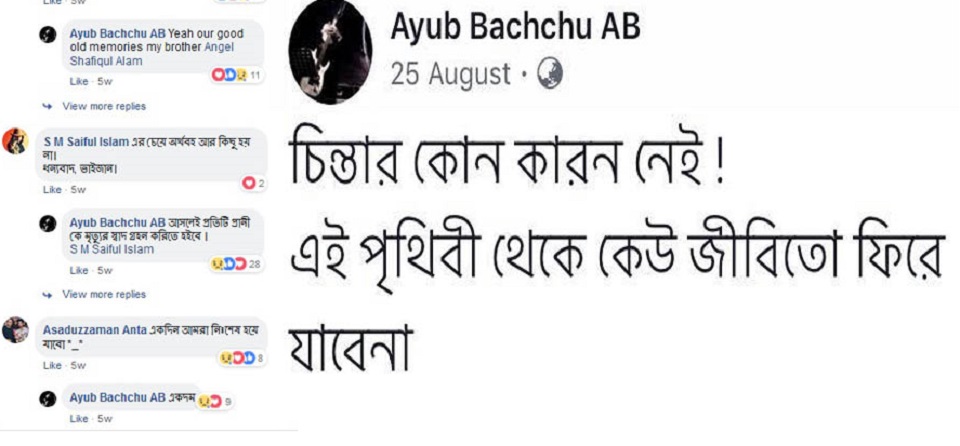Click Asaduzzaman Anta's profile avatar
960x446 pixels.
coord(15,330)
